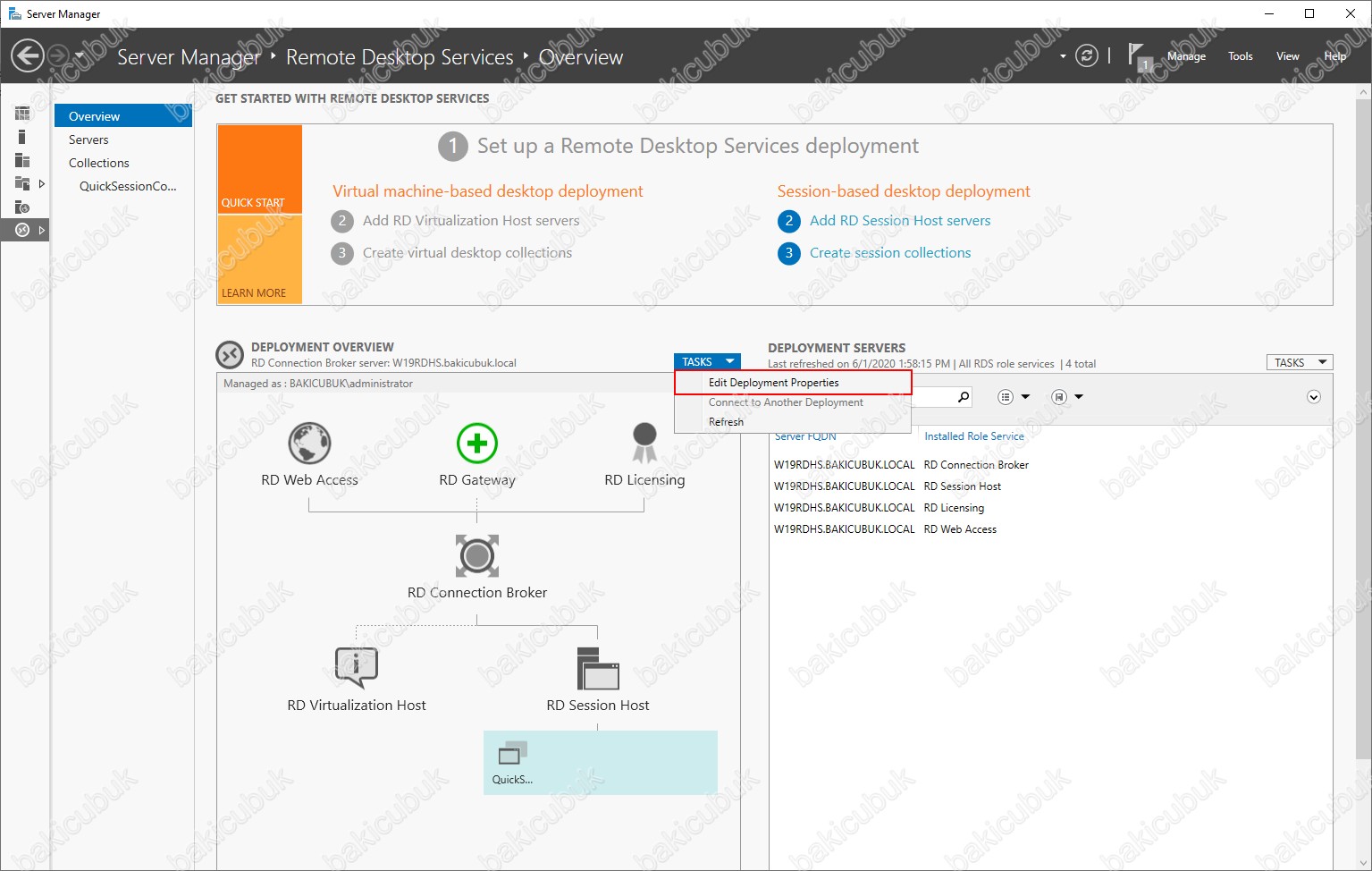Click the QuickS... collection icon
This screenshot has height=871, width=1372.
(x=512, y=753)
